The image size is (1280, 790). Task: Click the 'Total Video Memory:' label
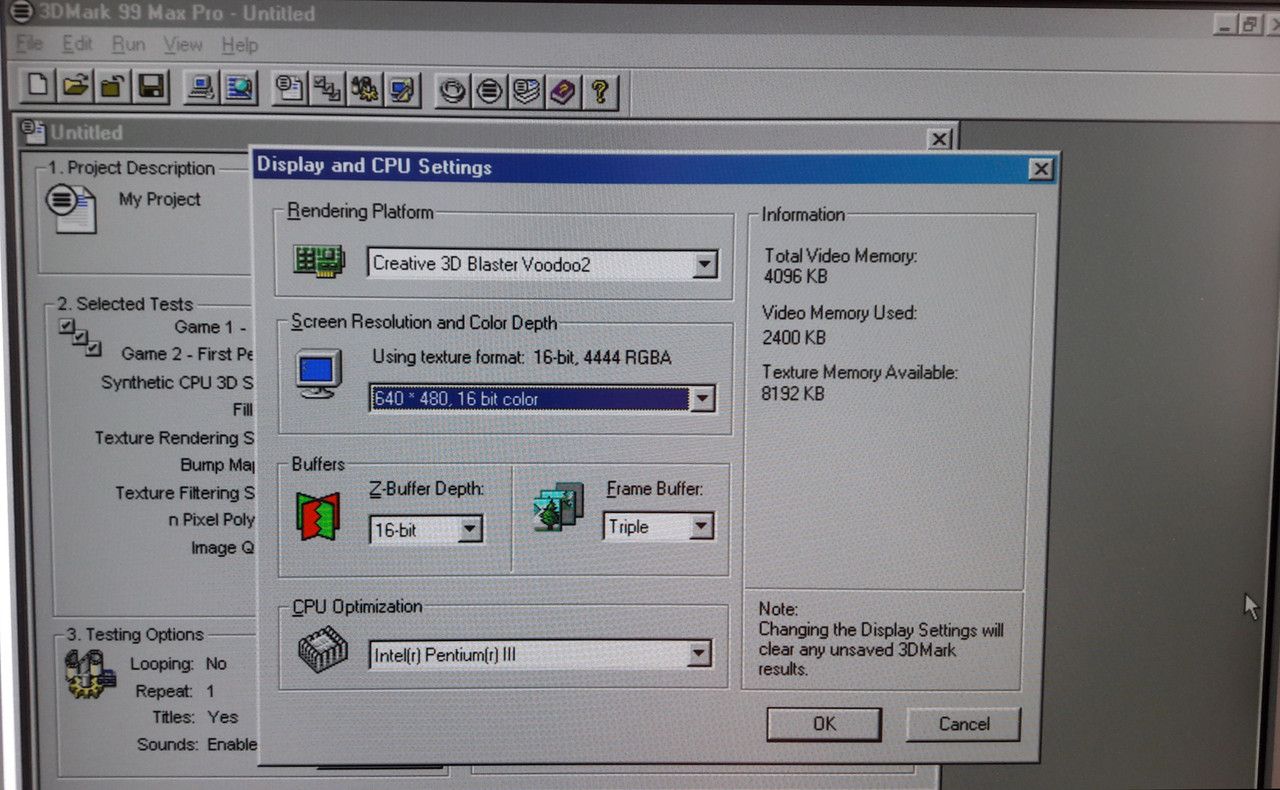click(x=840, y=256)
